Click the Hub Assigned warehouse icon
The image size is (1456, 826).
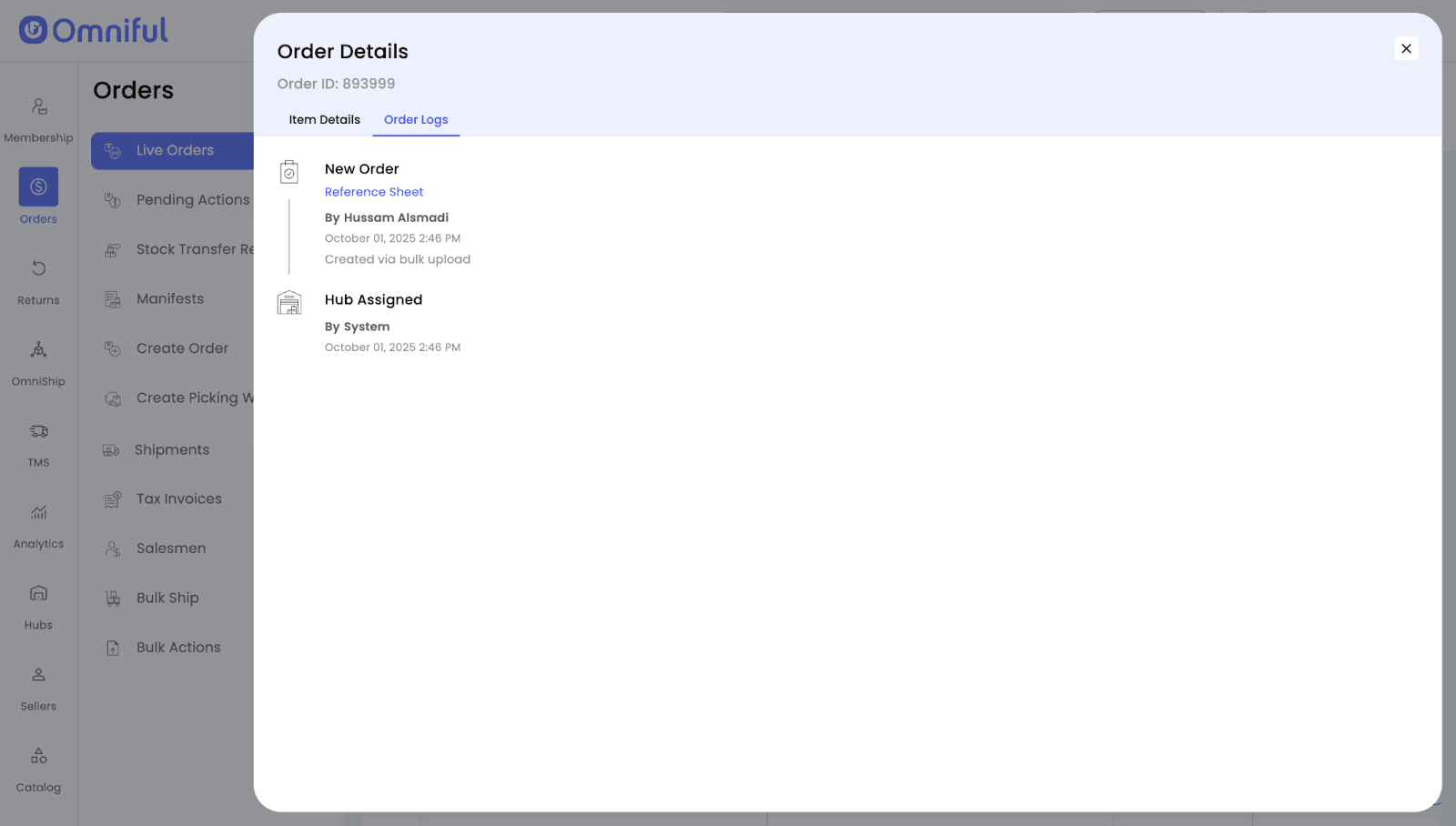click(x=289, y=303)
